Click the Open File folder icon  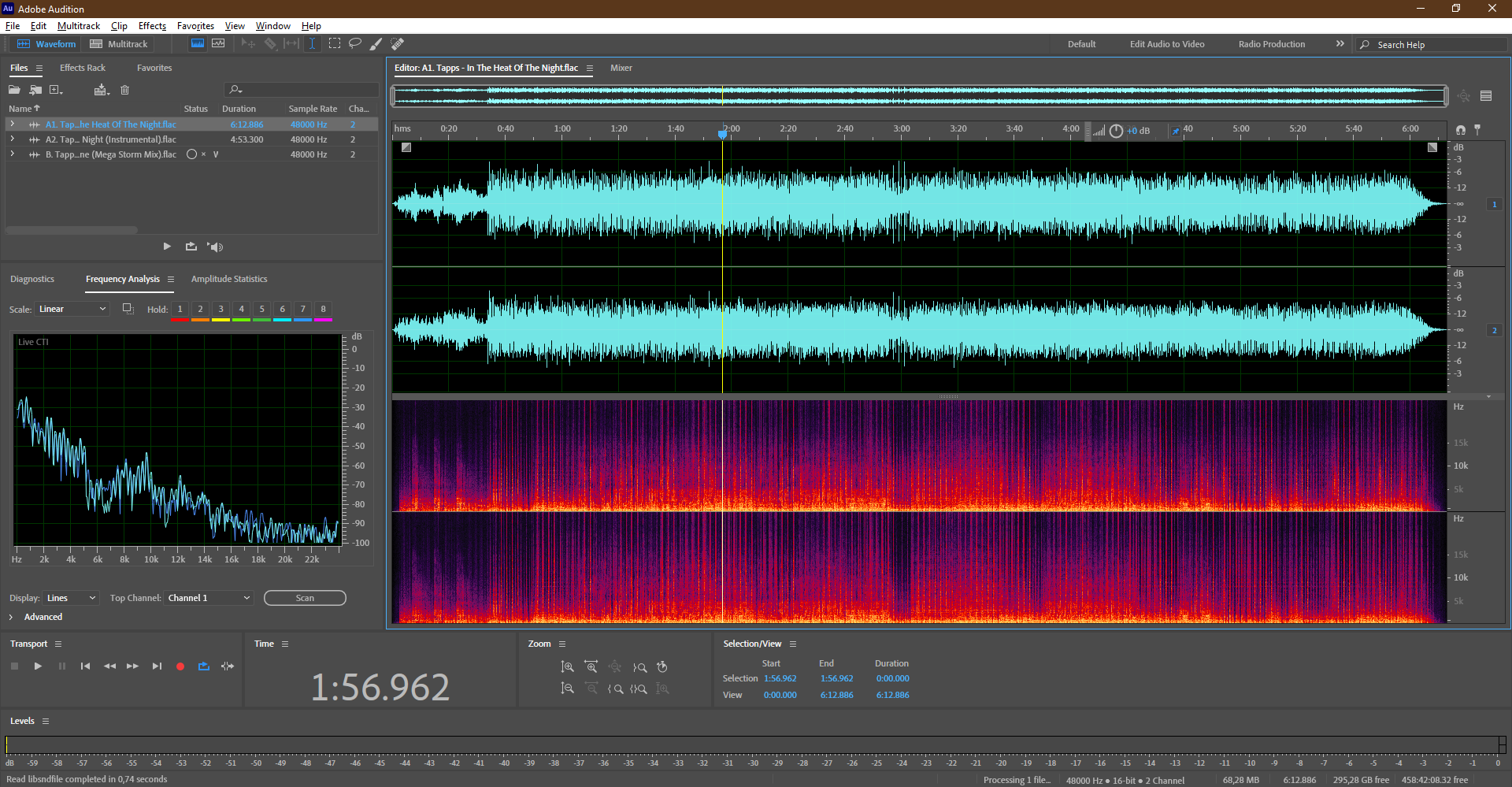tap(14, 90)
